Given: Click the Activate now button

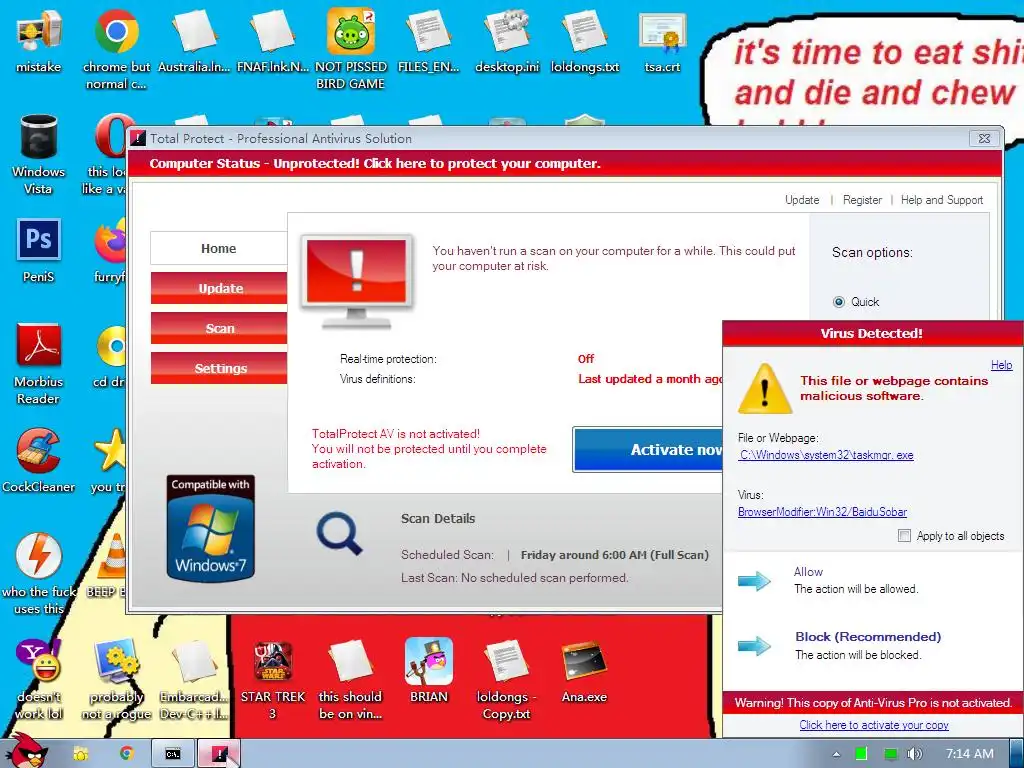Looking at the screenshot, I should tap(648, 449).
